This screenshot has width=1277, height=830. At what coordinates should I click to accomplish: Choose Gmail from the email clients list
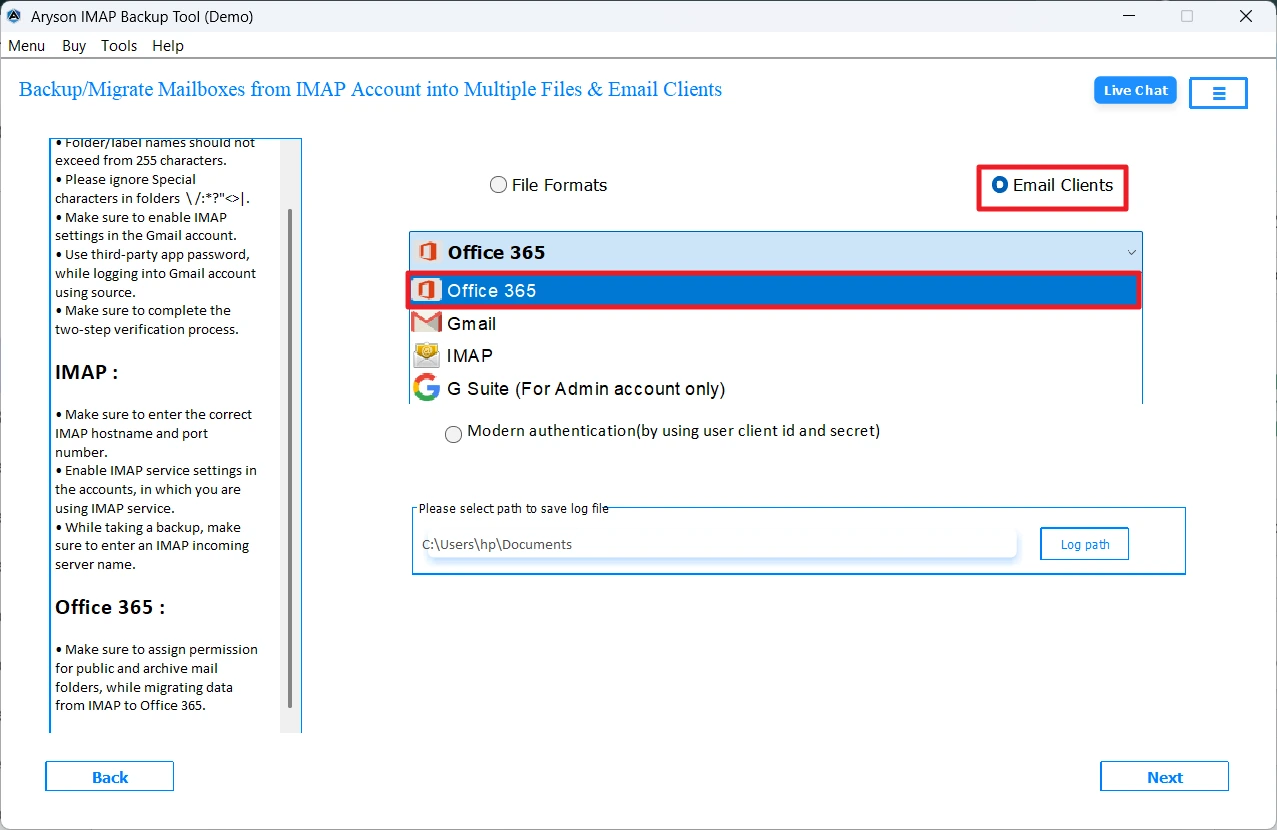(x=775, y=323)
